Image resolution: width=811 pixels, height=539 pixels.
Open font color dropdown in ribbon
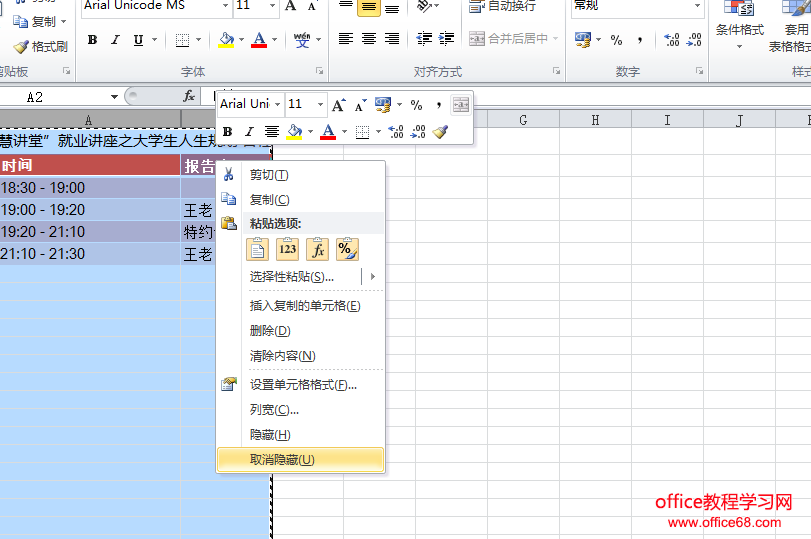pyautogui.click(x=275, y=40)
